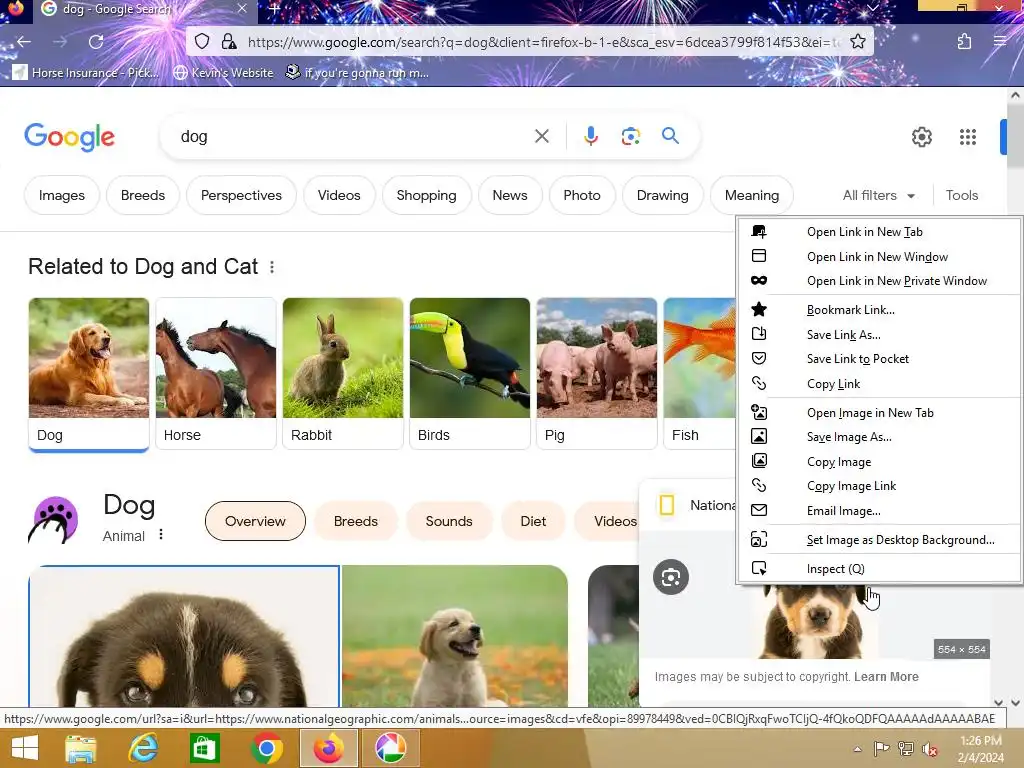Choose Open Link in New Tab
The image size is (1024, 768).
point(879,232)
